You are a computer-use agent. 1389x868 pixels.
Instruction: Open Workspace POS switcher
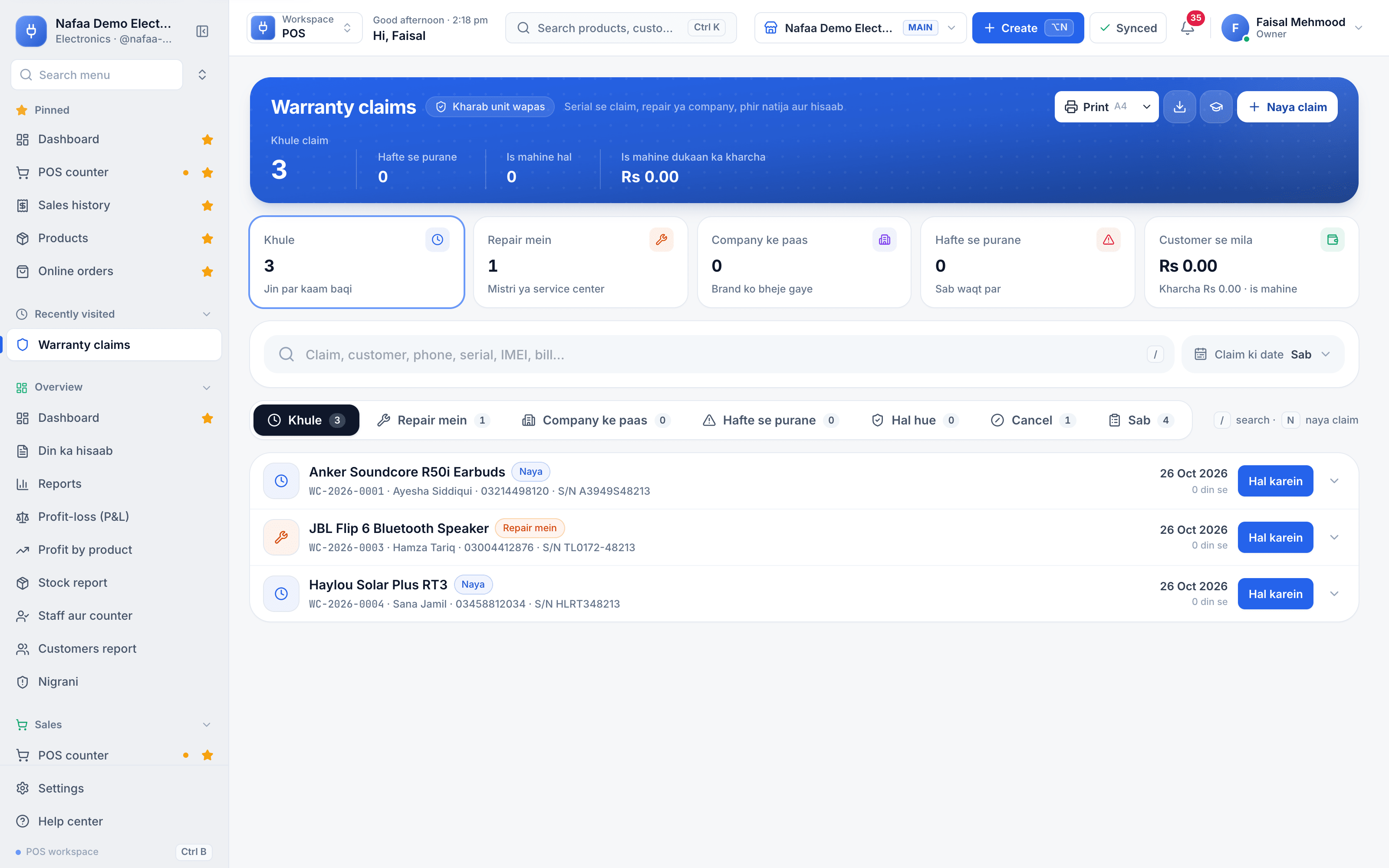click(304, 27)
